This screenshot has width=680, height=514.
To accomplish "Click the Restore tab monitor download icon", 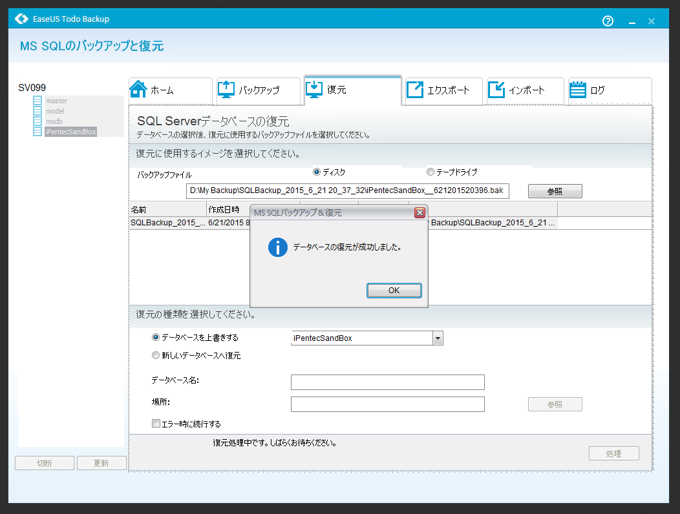I will pos(314,89).
